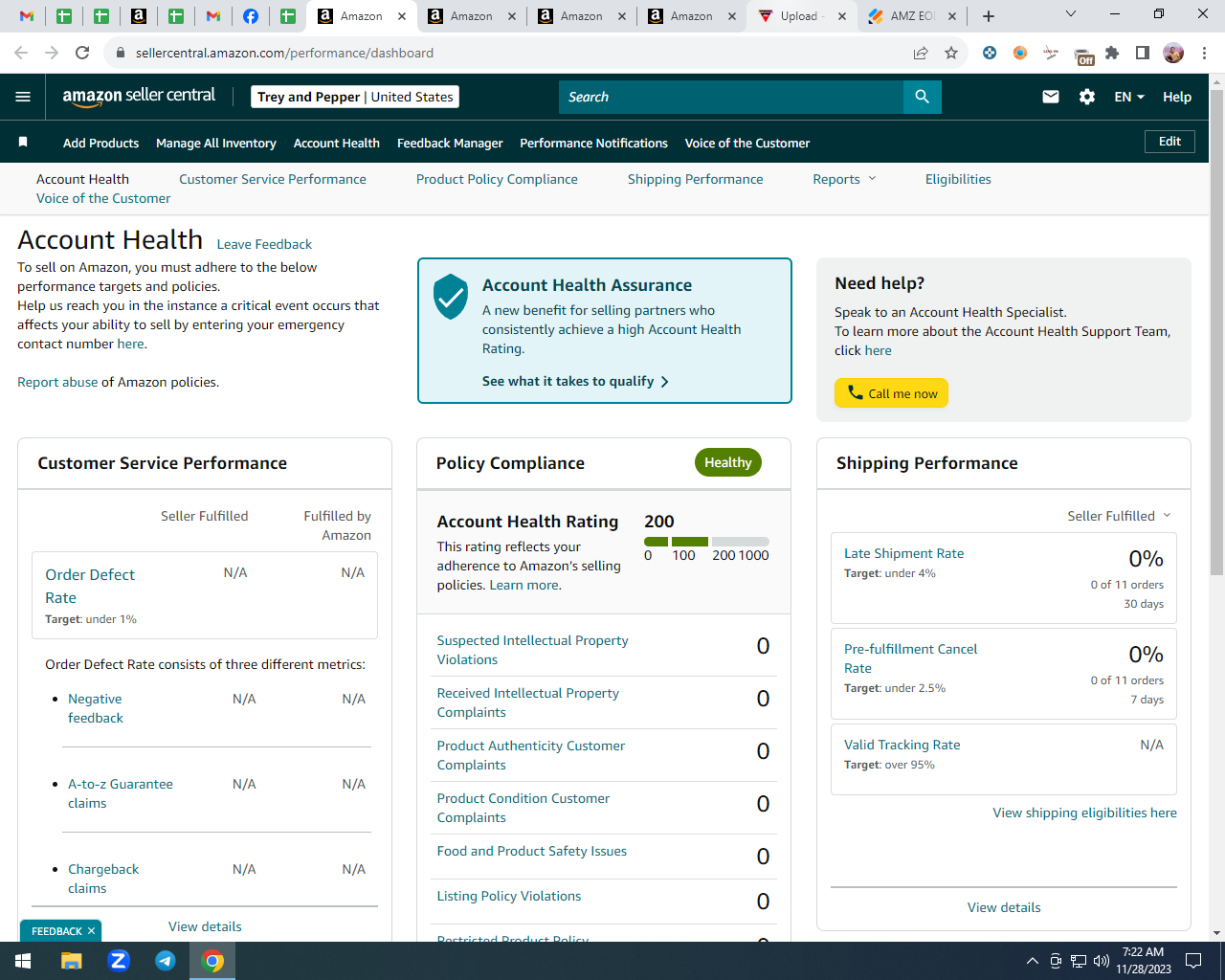
Task: Switch to the Upload browser tab
Action: (x=801, y=16)
